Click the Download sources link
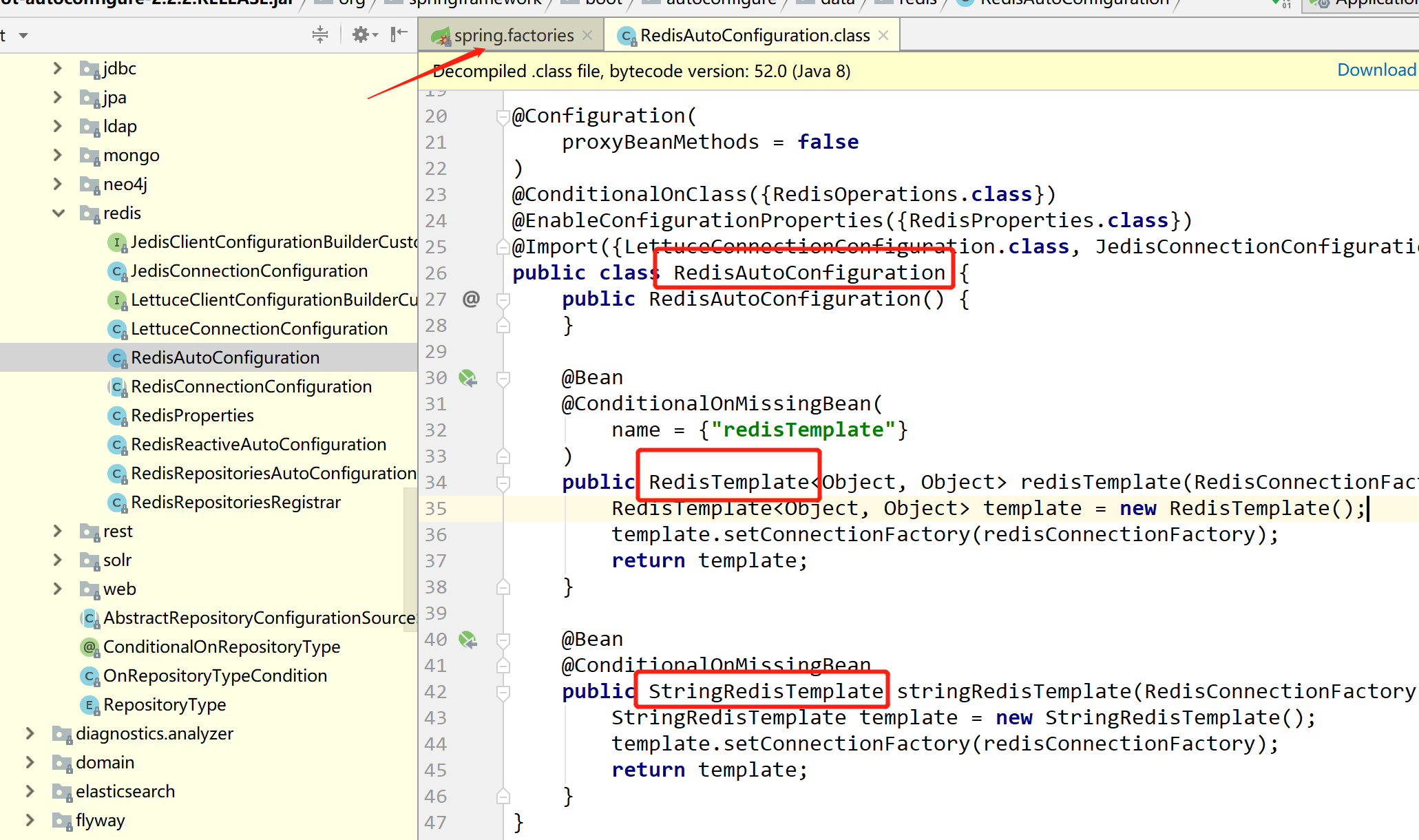This screenshot has width=1419, height=840. pos(1376,70)
